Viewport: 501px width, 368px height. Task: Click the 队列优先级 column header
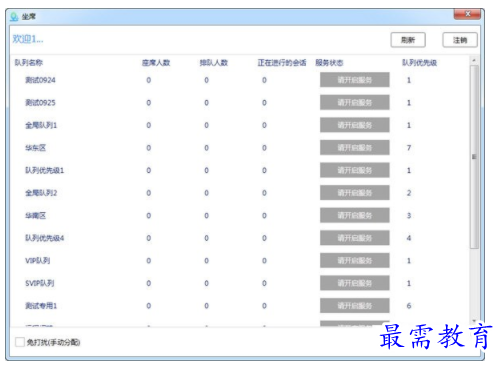[419, 63]
